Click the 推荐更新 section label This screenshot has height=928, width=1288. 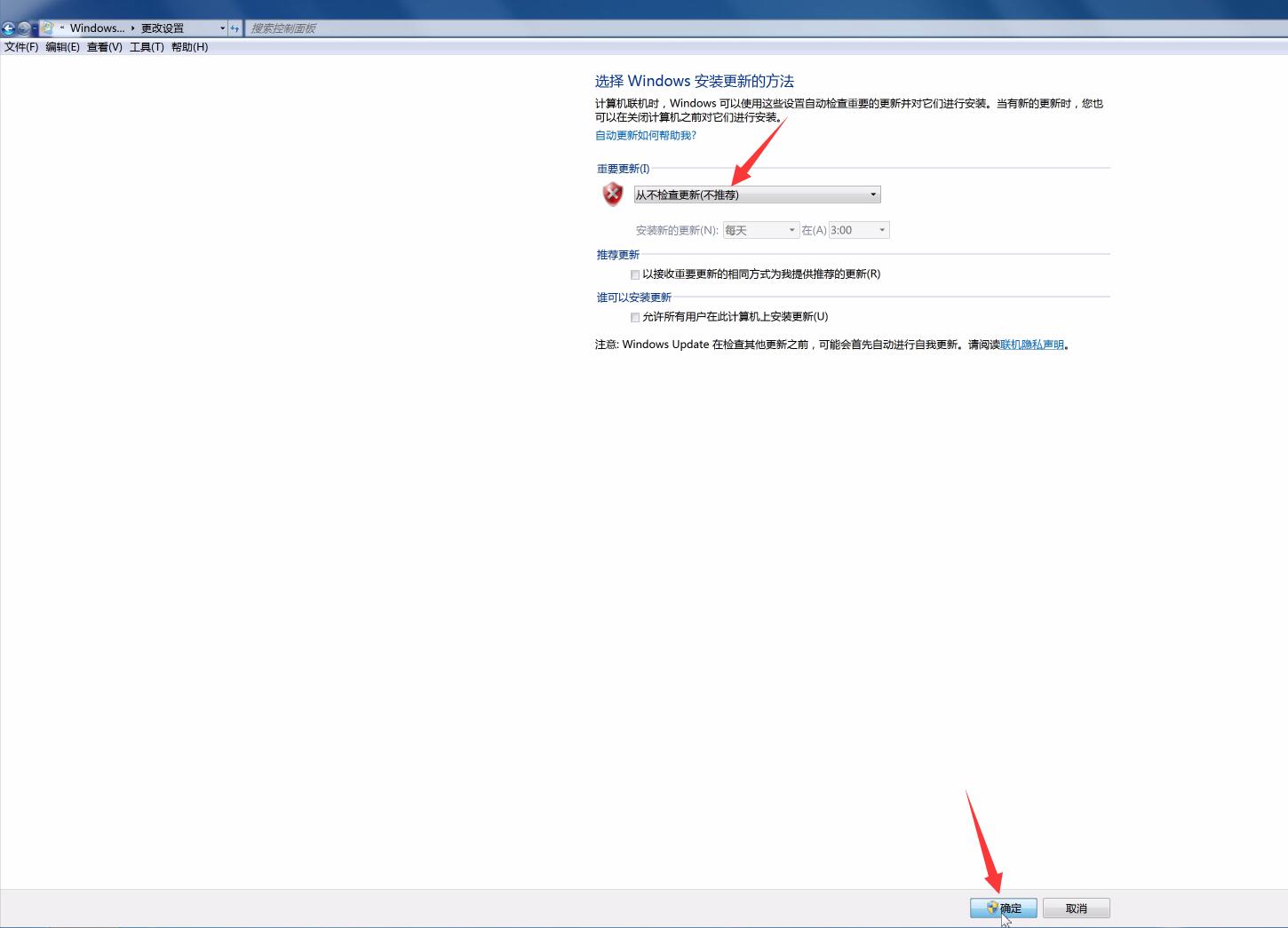(x=618, y=255)
